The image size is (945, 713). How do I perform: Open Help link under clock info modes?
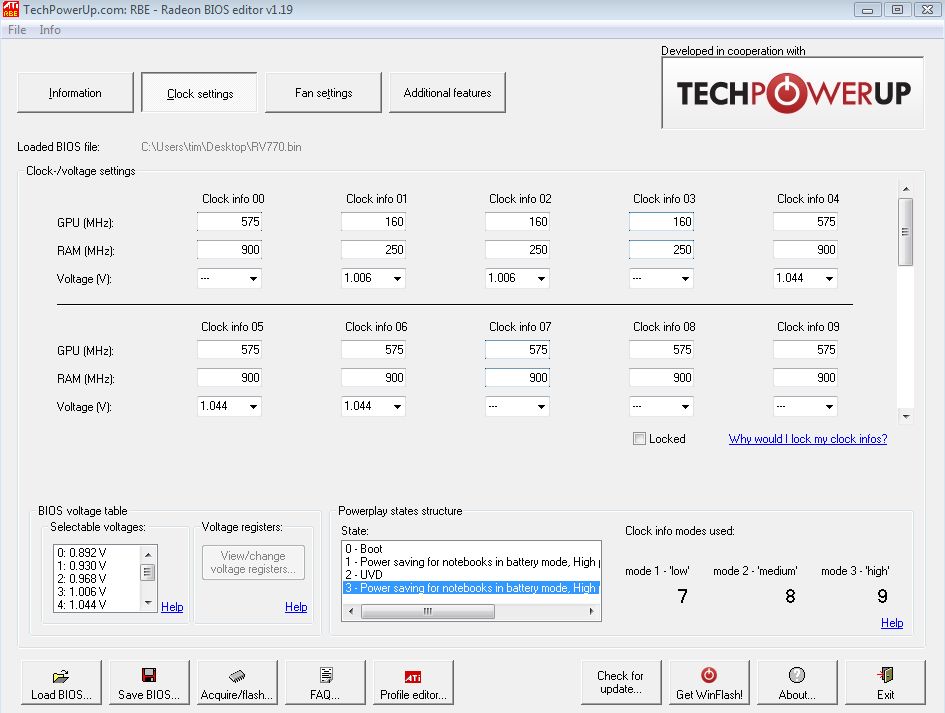[x=892, y=623]
